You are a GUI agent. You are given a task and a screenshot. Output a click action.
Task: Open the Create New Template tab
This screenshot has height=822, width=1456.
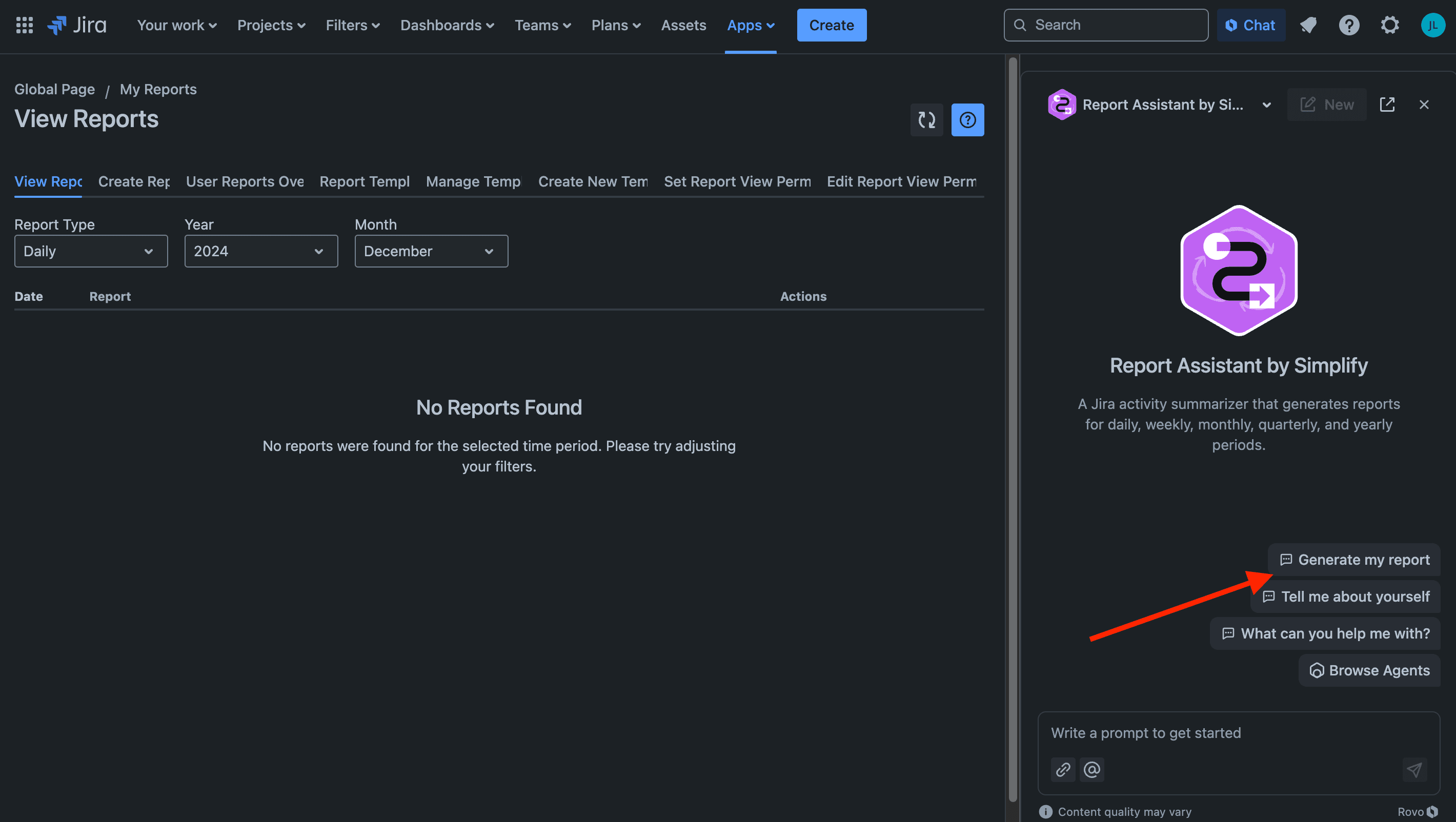coord(593,181)
